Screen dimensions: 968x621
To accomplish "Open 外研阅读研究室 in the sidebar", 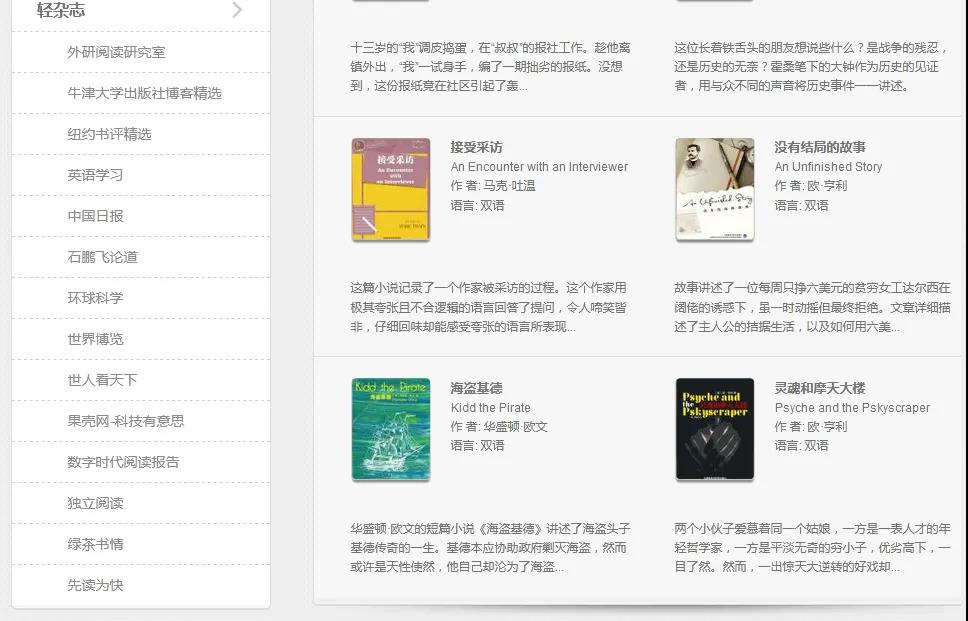I will [x=116, y=52].
